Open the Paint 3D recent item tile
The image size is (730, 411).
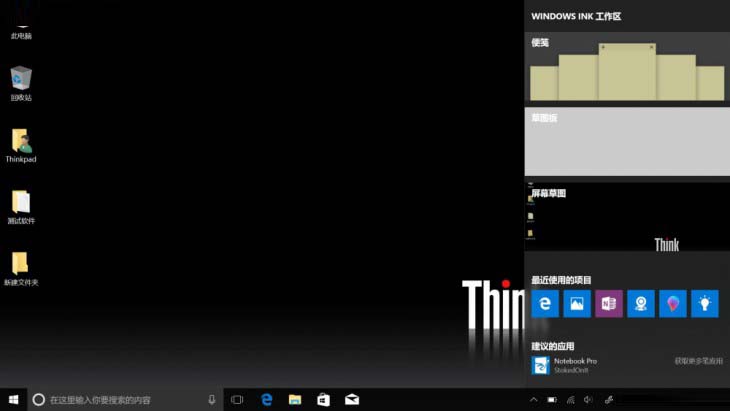click(x=673, y=303)
